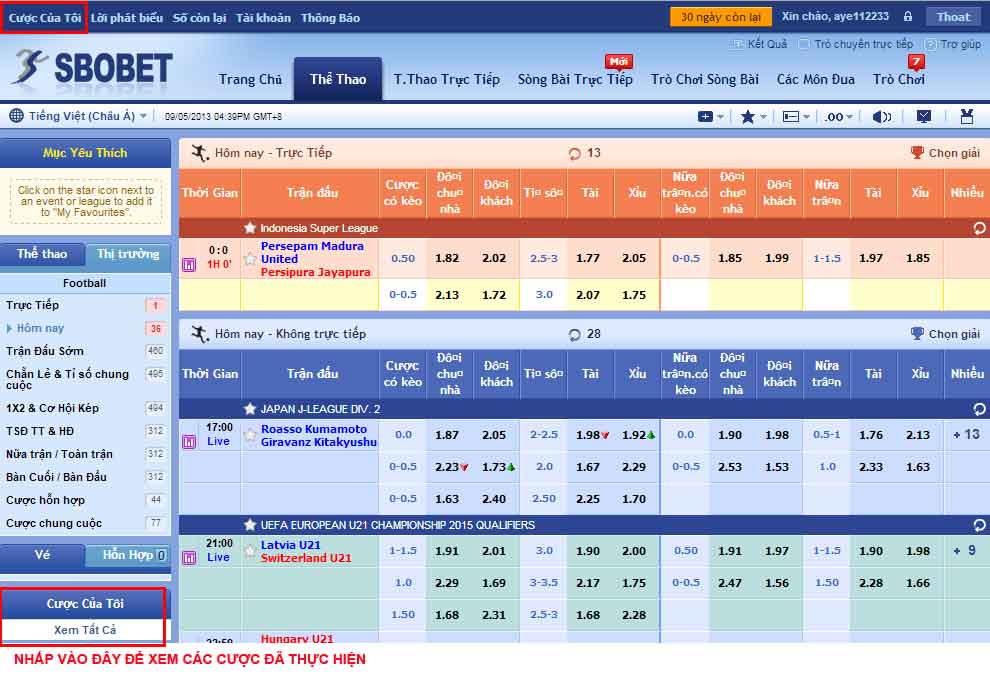This screenshot has height=700, width=990.
Task: Open live stream icon for Roasso Kumamoto match
Action: click(x=189, y=442)
